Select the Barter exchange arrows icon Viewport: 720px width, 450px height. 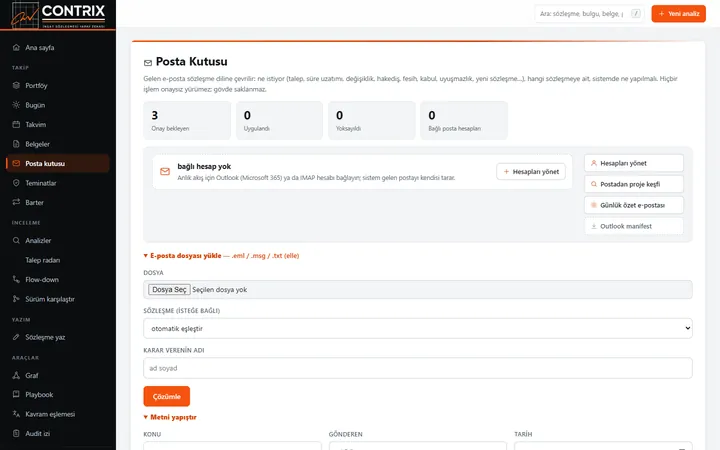(x=16, y=202)
